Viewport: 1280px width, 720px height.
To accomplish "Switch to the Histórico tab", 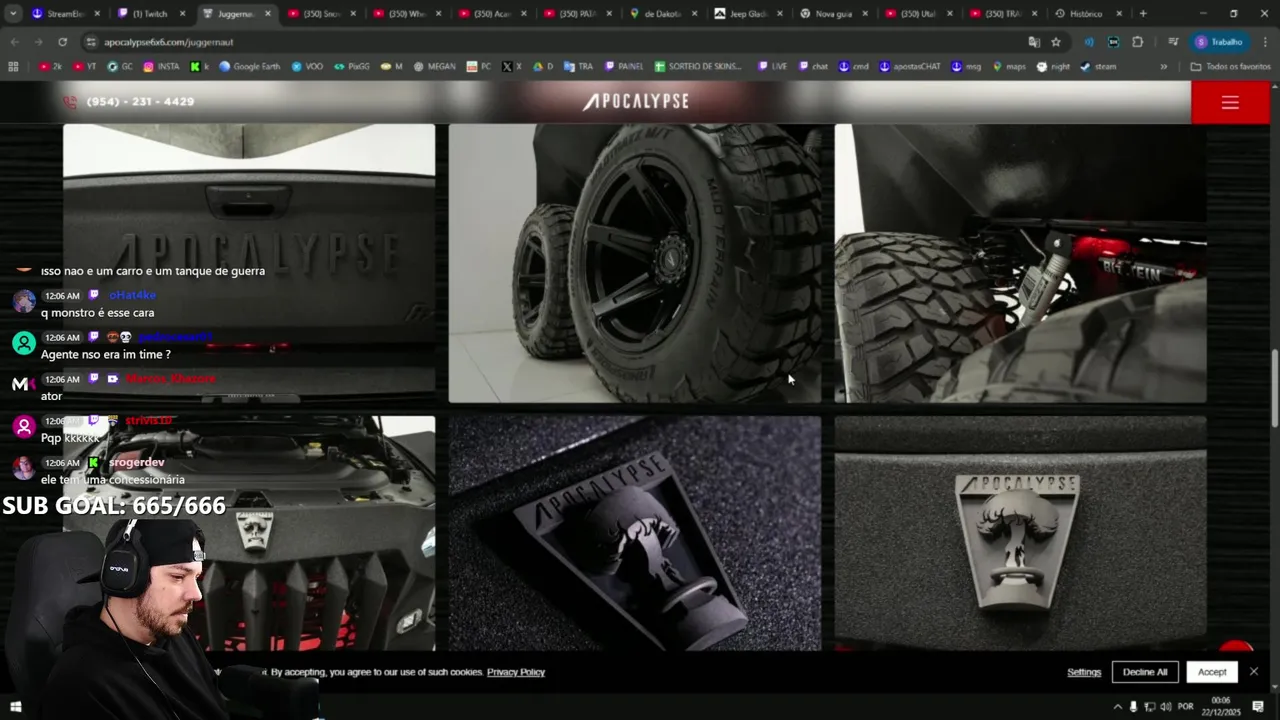I will coord(1086,14).
